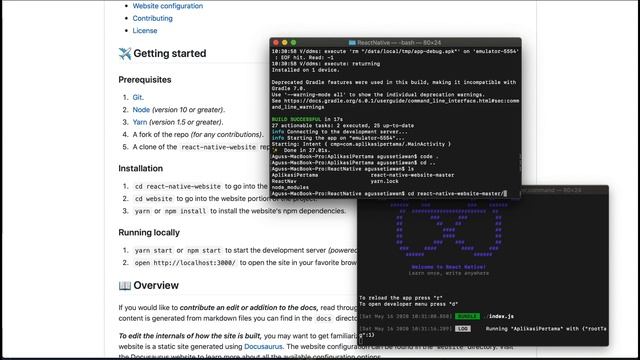Click the 'A fork of the repo' list item
The width and height of the screenshot is (640, 360).
click(198, 134)
